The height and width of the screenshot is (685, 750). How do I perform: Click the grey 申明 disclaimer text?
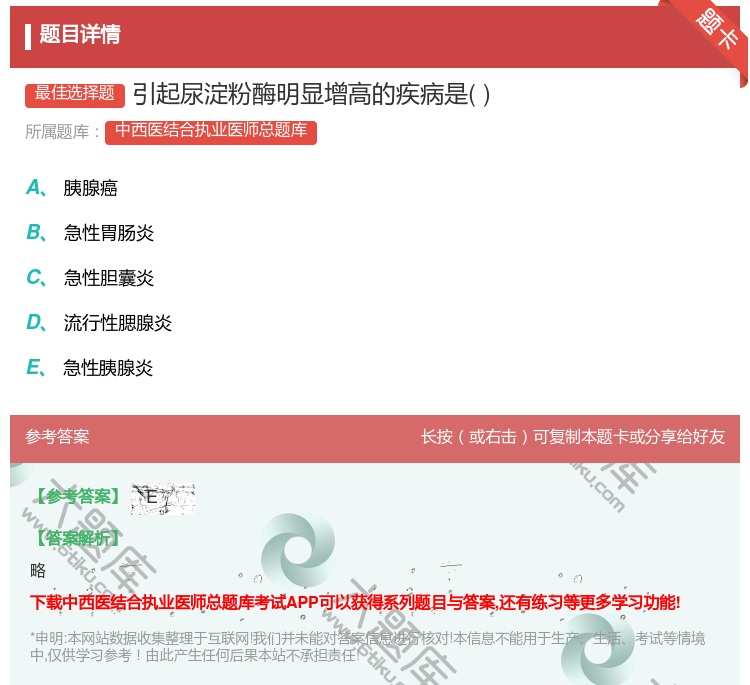pos(367,646)
